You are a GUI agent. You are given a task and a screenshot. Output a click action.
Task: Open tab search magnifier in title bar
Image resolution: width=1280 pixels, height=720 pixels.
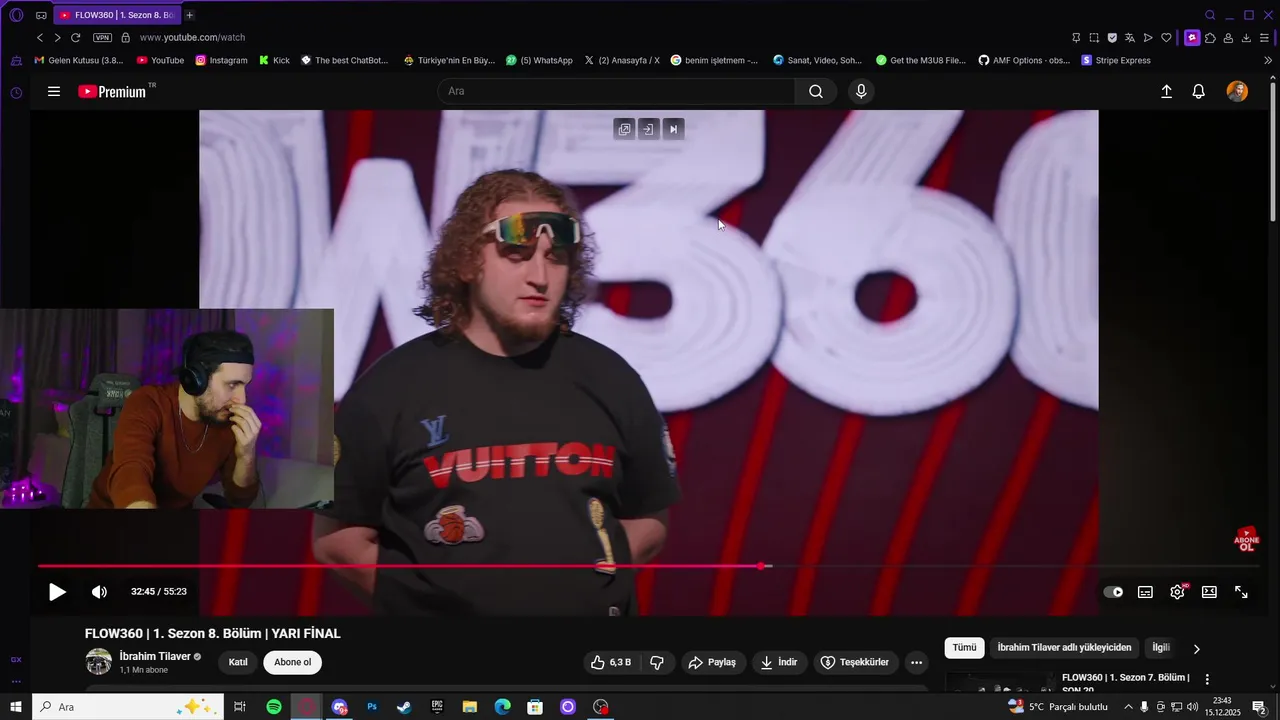[x=1210, y=15]
